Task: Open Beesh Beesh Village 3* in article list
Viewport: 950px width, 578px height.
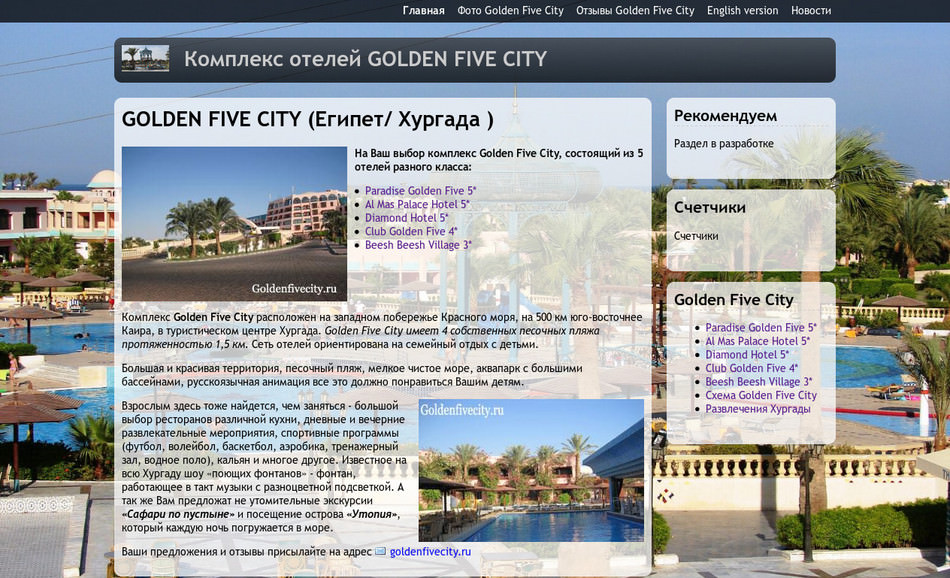Action: point(418,245)
